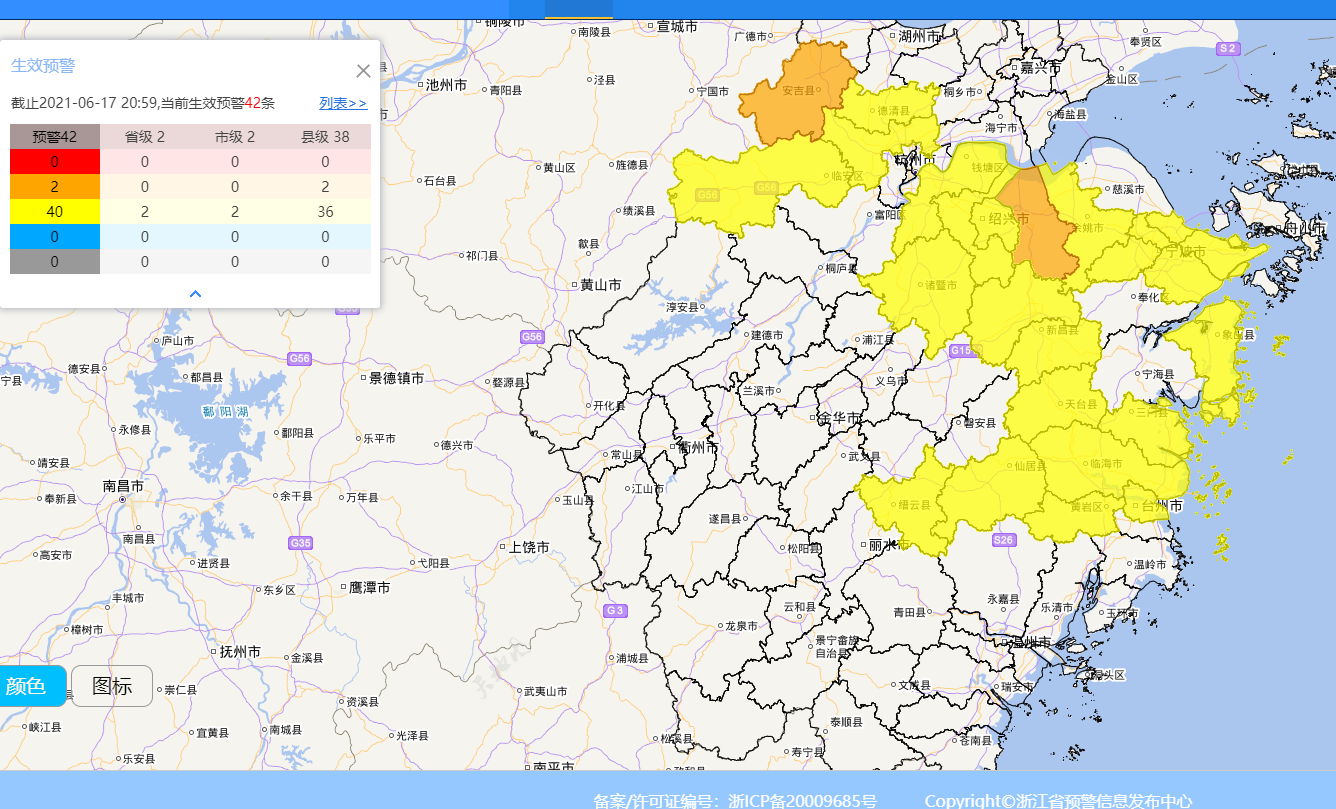Filter by 县级 38 column header

(325, 137)
